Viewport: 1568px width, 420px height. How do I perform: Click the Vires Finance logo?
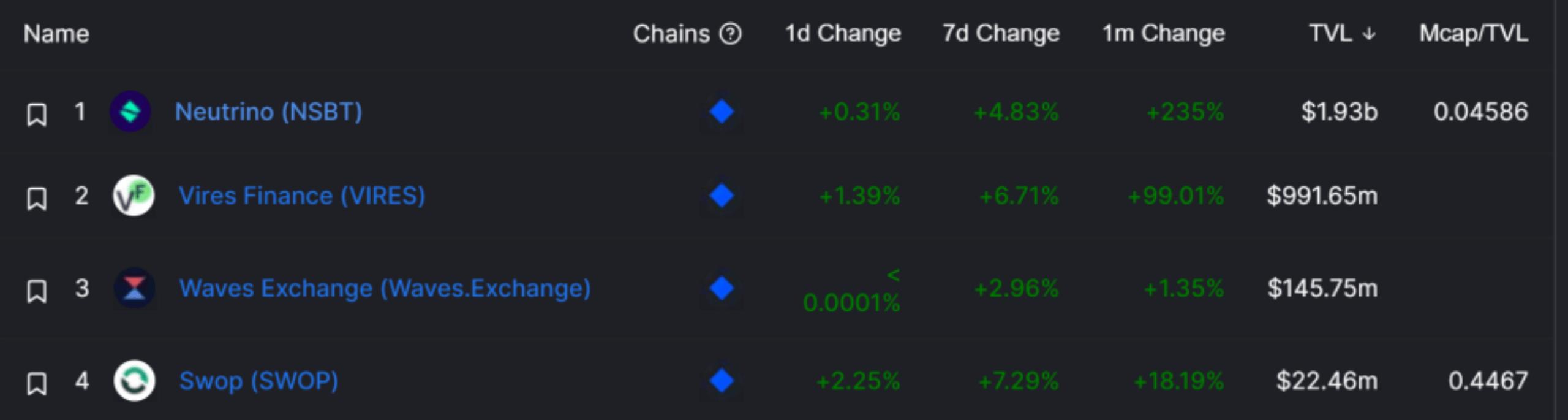[134, 196]
